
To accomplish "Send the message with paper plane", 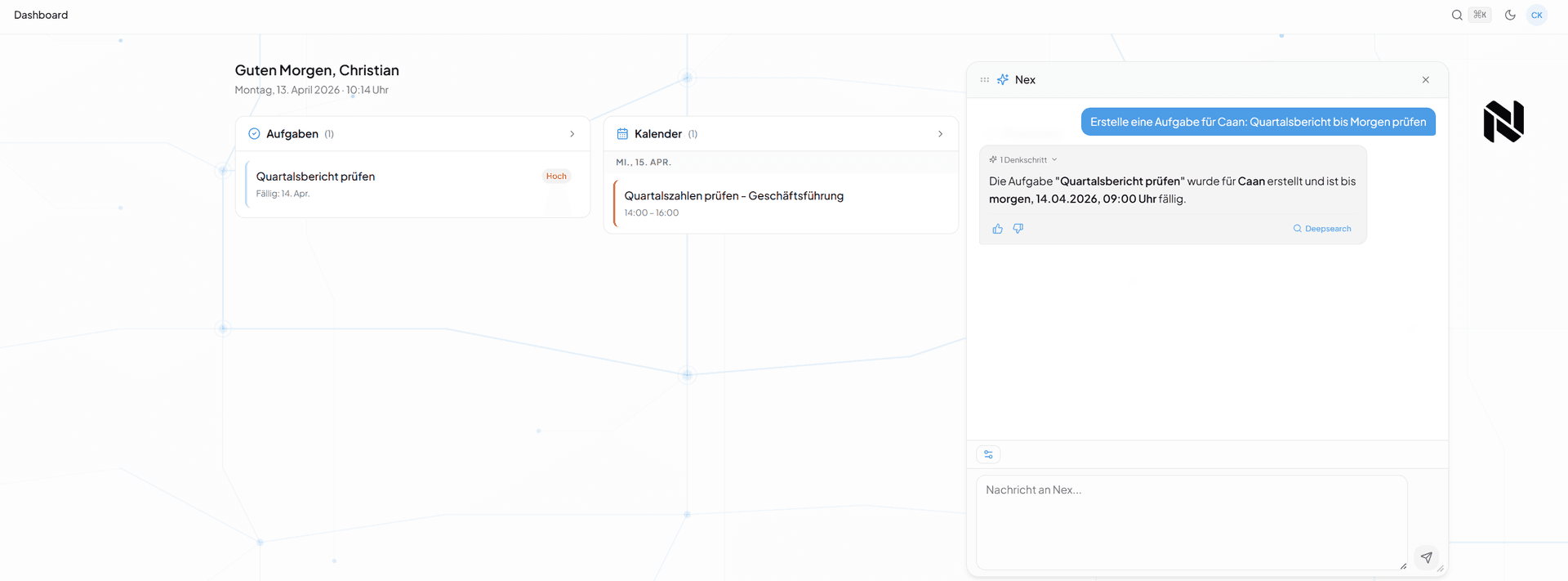I will (x=1426, y=557).
